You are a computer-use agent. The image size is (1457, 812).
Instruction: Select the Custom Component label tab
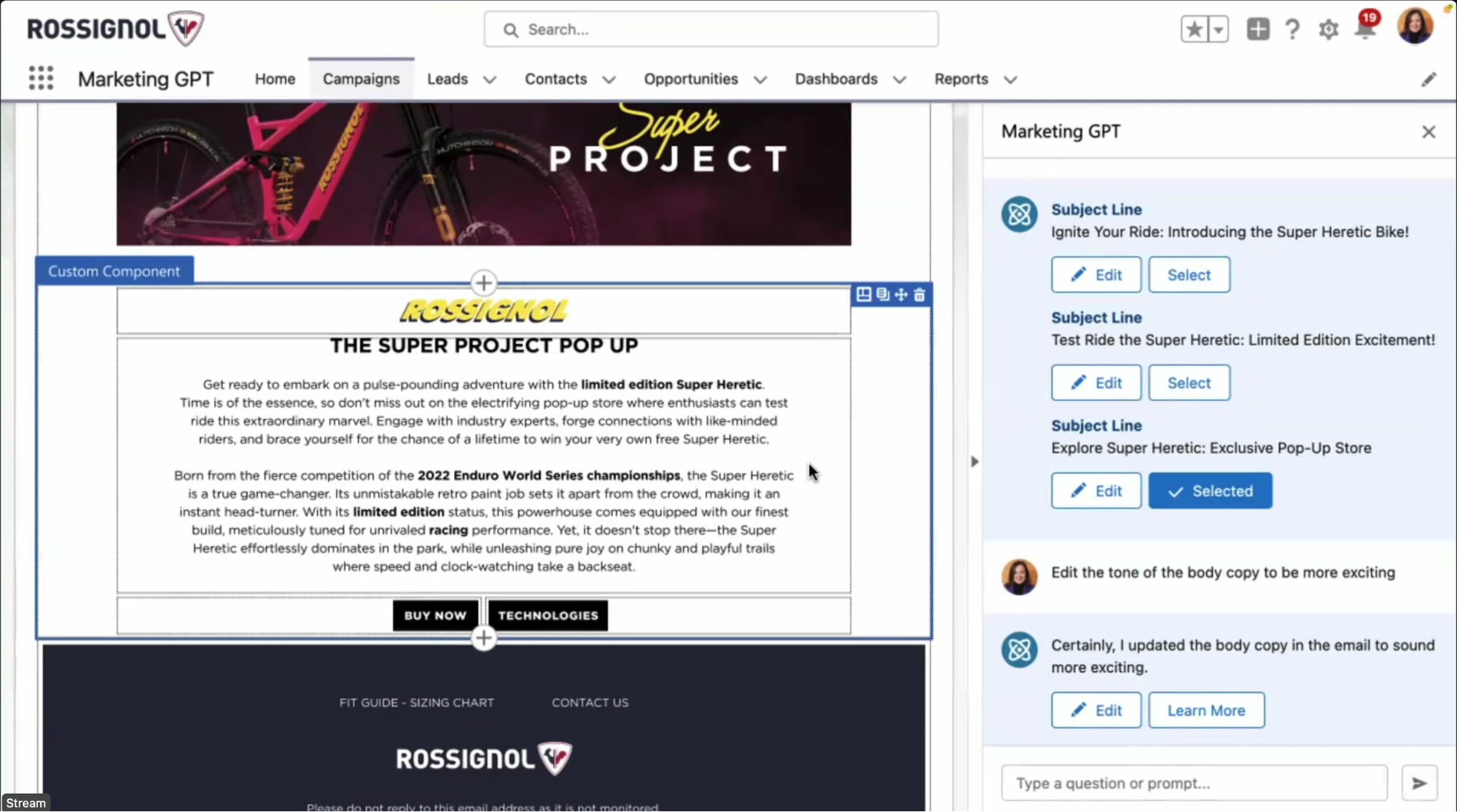pos(114,270)
